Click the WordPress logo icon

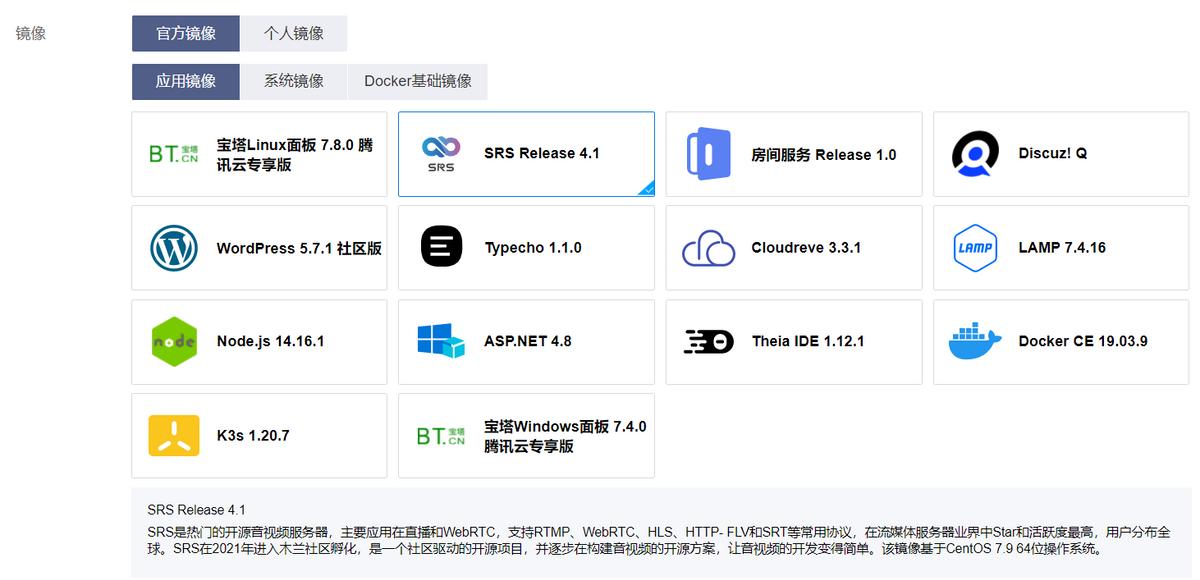(x=174, y=247)
